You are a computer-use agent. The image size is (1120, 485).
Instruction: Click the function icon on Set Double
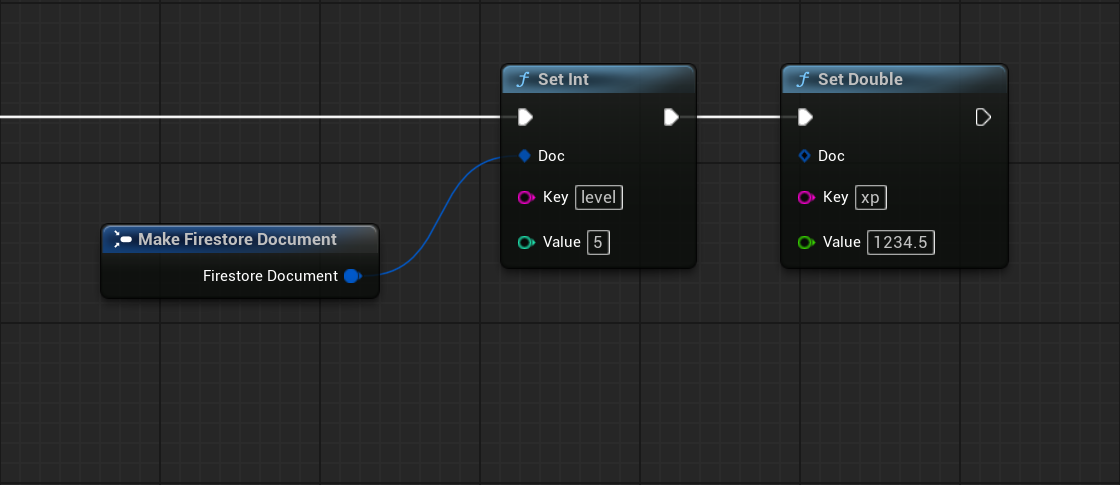(802, 80)
